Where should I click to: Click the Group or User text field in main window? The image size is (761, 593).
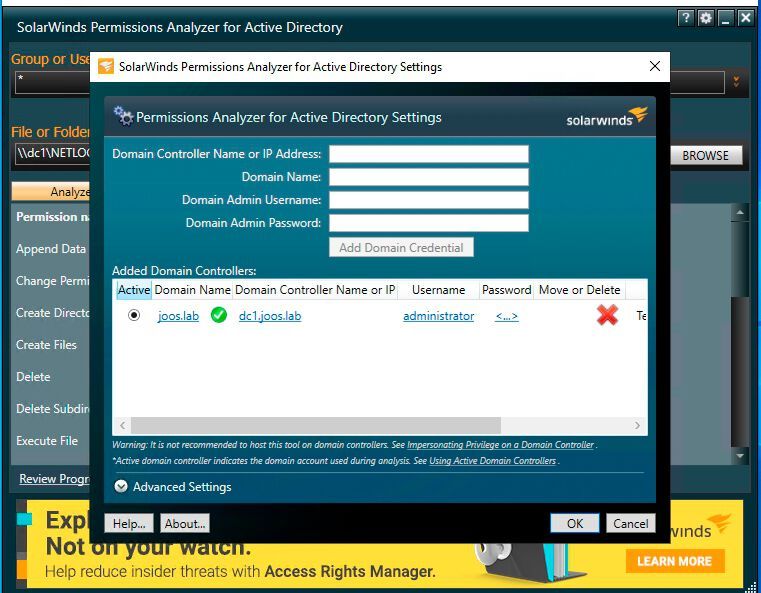pos(53,82)
